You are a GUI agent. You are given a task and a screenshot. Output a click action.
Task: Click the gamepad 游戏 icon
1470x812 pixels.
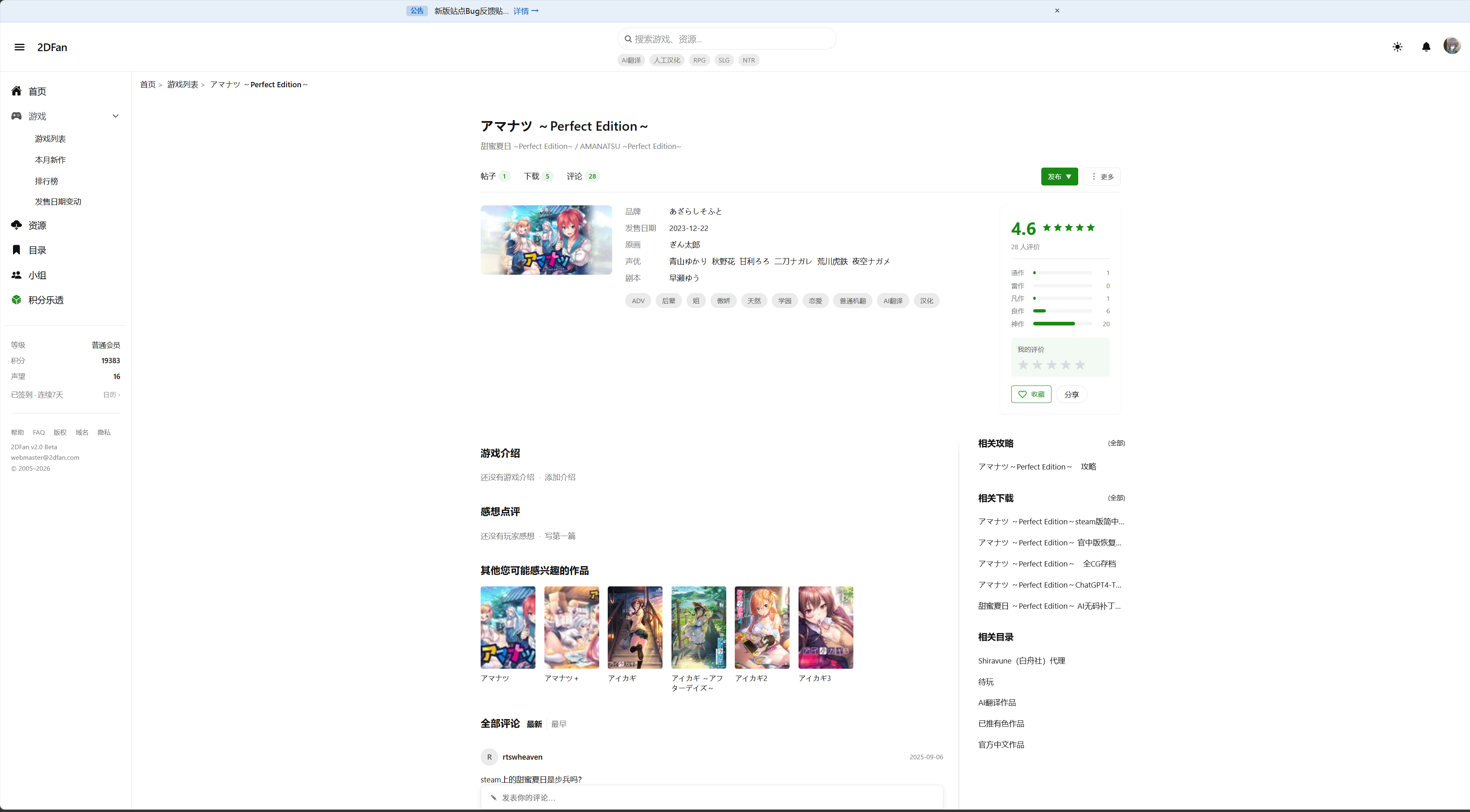[17, 116]
